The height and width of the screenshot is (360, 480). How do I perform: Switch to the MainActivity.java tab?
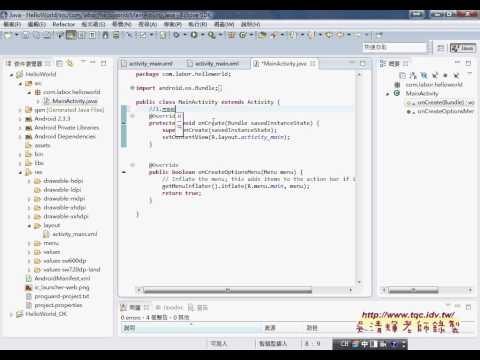tap(284, 64)
